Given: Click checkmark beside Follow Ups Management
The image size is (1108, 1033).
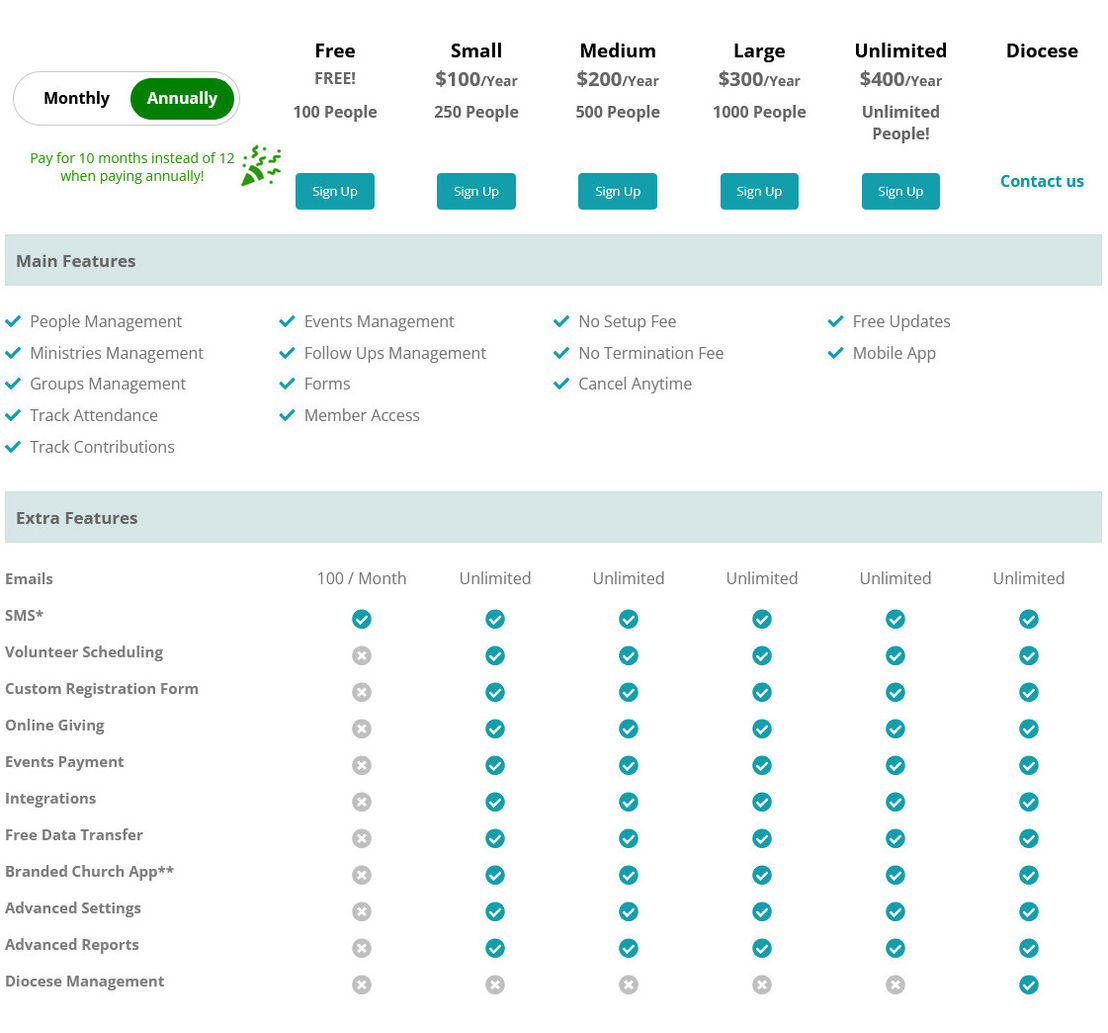Looking at the screenshot, I should click(x=287, y=353).
